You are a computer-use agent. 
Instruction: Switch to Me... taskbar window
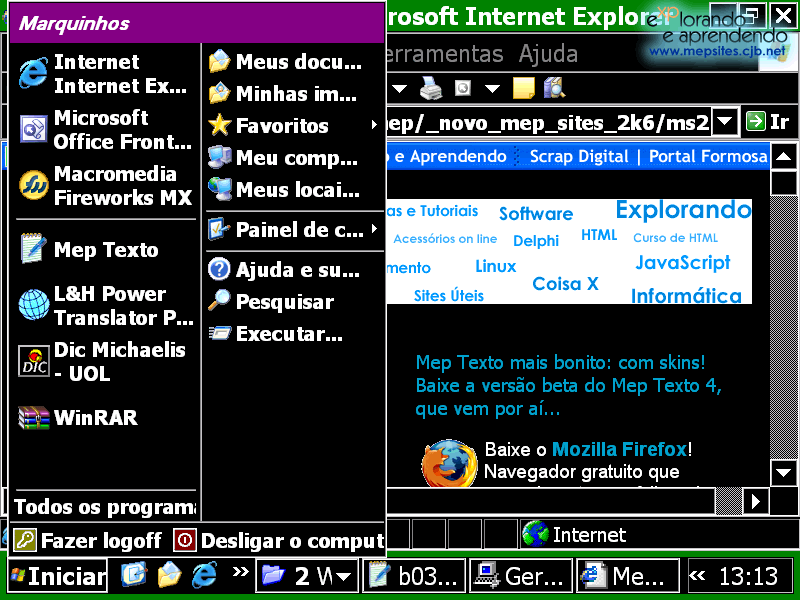click(628, 576)
